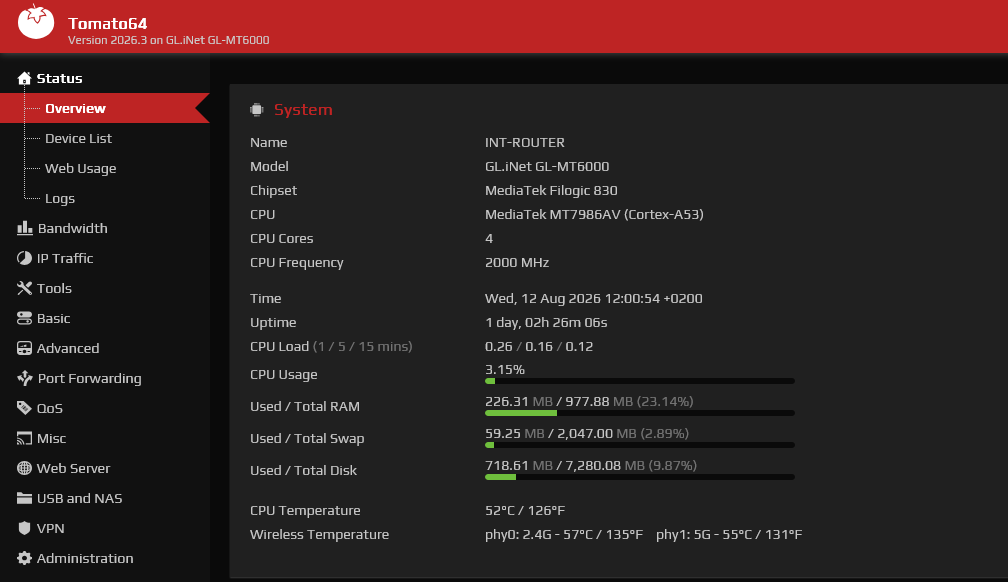Click the Tomato64 tomato logo
This screenshot has height=582, width=1008.
36,22
